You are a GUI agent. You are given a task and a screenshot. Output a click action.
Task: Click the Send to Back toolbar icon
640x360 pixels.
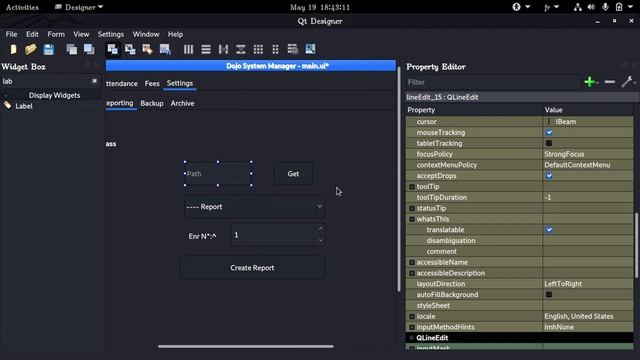click(72, 49)
